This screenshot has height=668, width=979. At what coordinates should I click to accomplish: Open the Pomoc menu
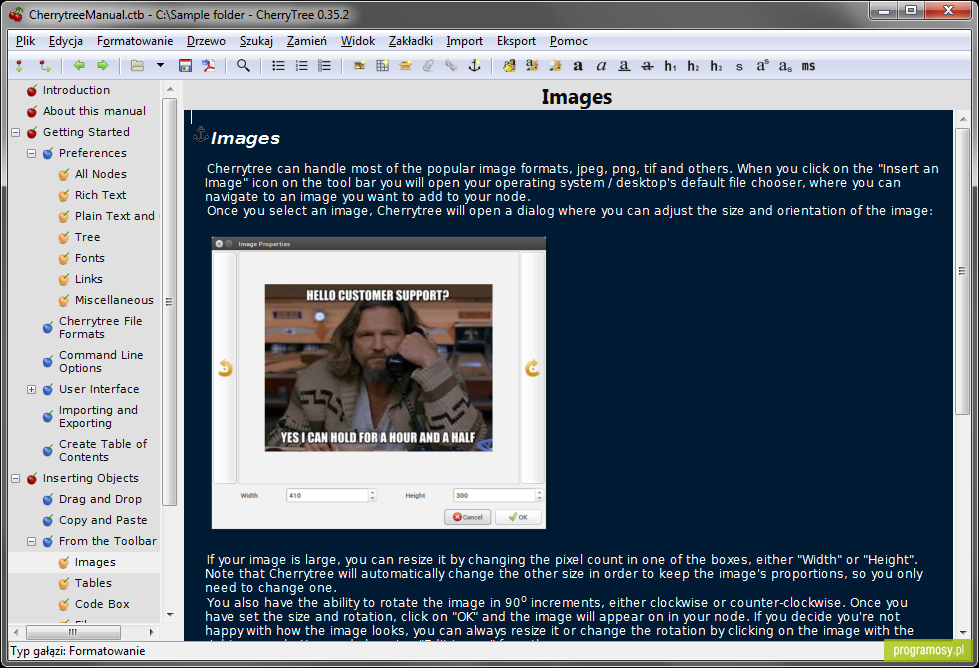[569, 41]
